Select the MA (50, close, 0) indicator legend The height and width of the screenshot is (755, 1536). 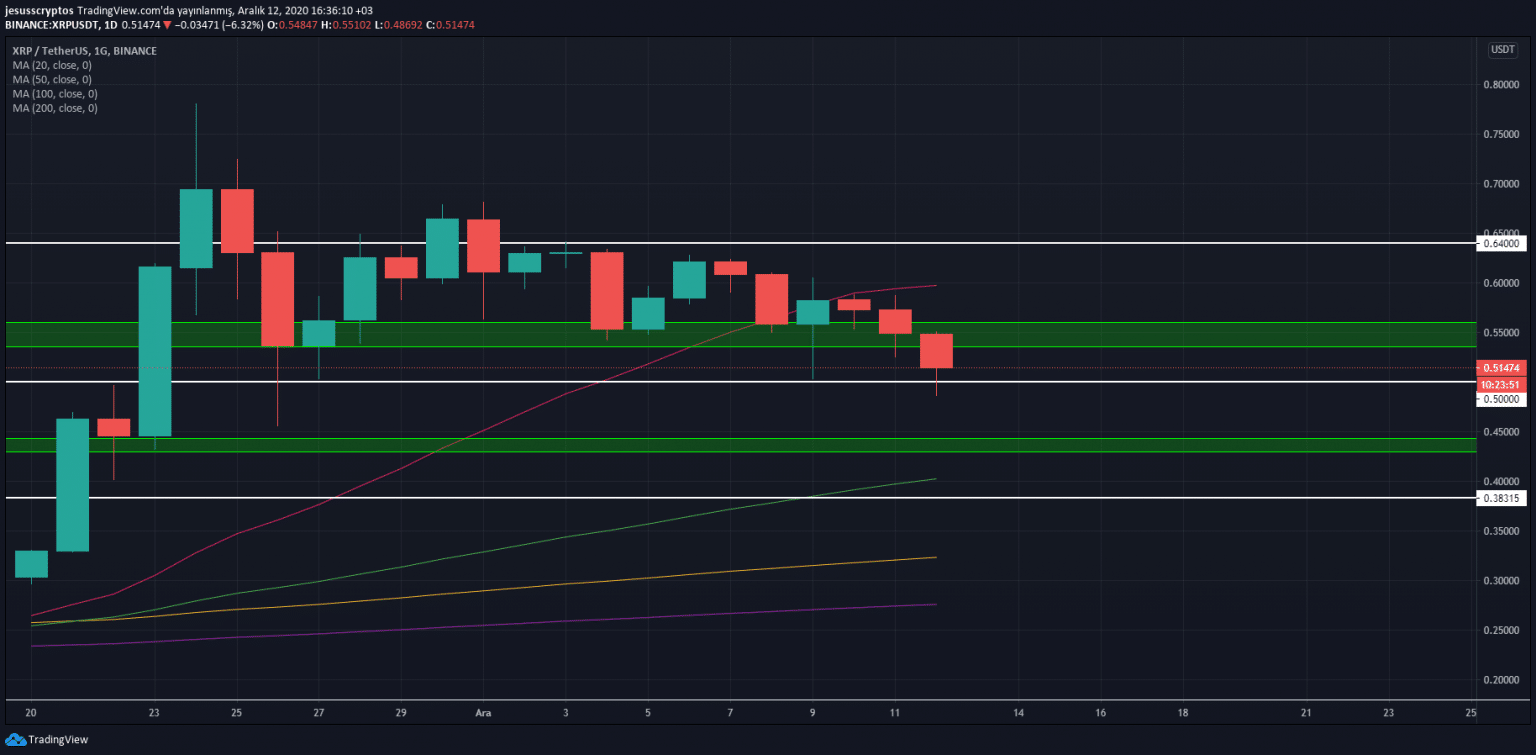tap(52, 79)
